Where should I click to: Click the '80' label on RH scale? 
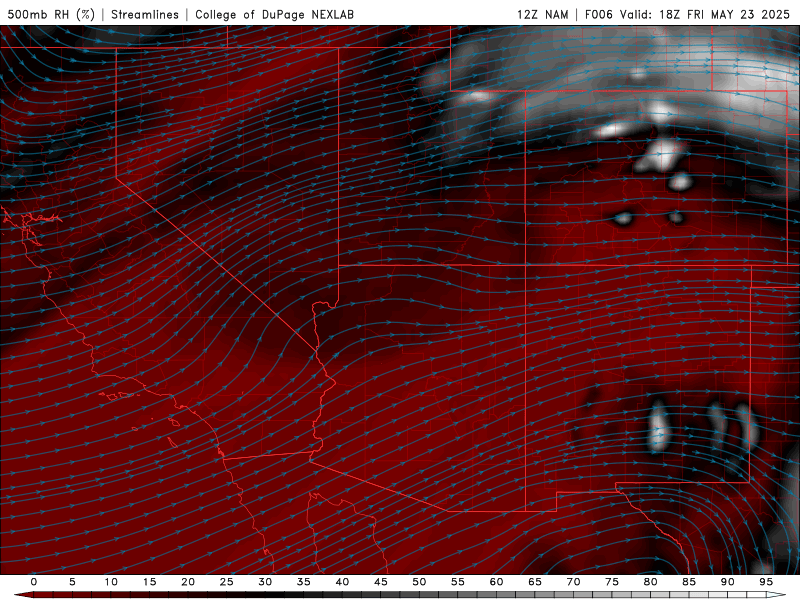point(650,582)
